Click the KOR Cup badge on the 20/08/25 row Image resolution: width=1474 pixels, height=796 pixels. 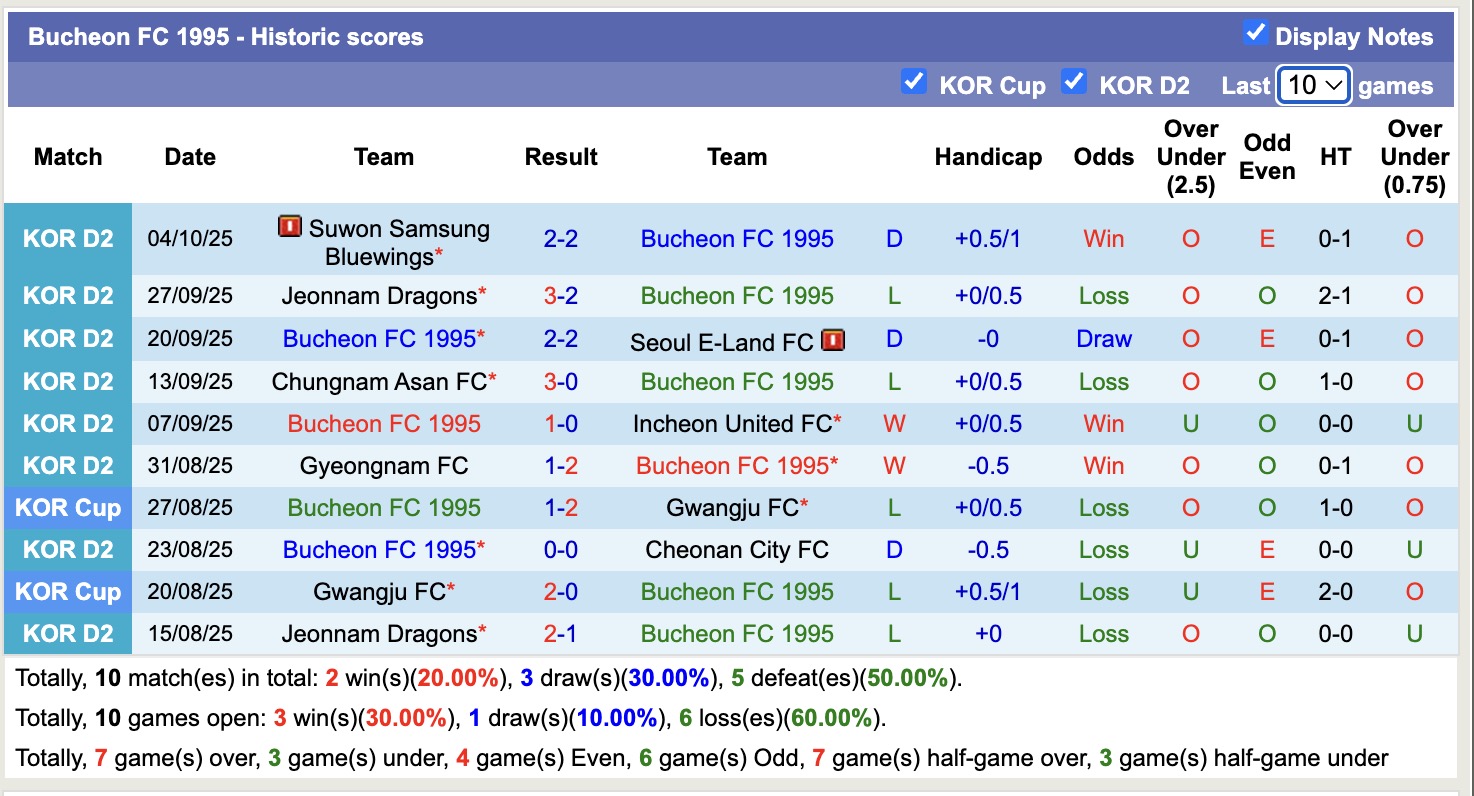pos(67,591)
